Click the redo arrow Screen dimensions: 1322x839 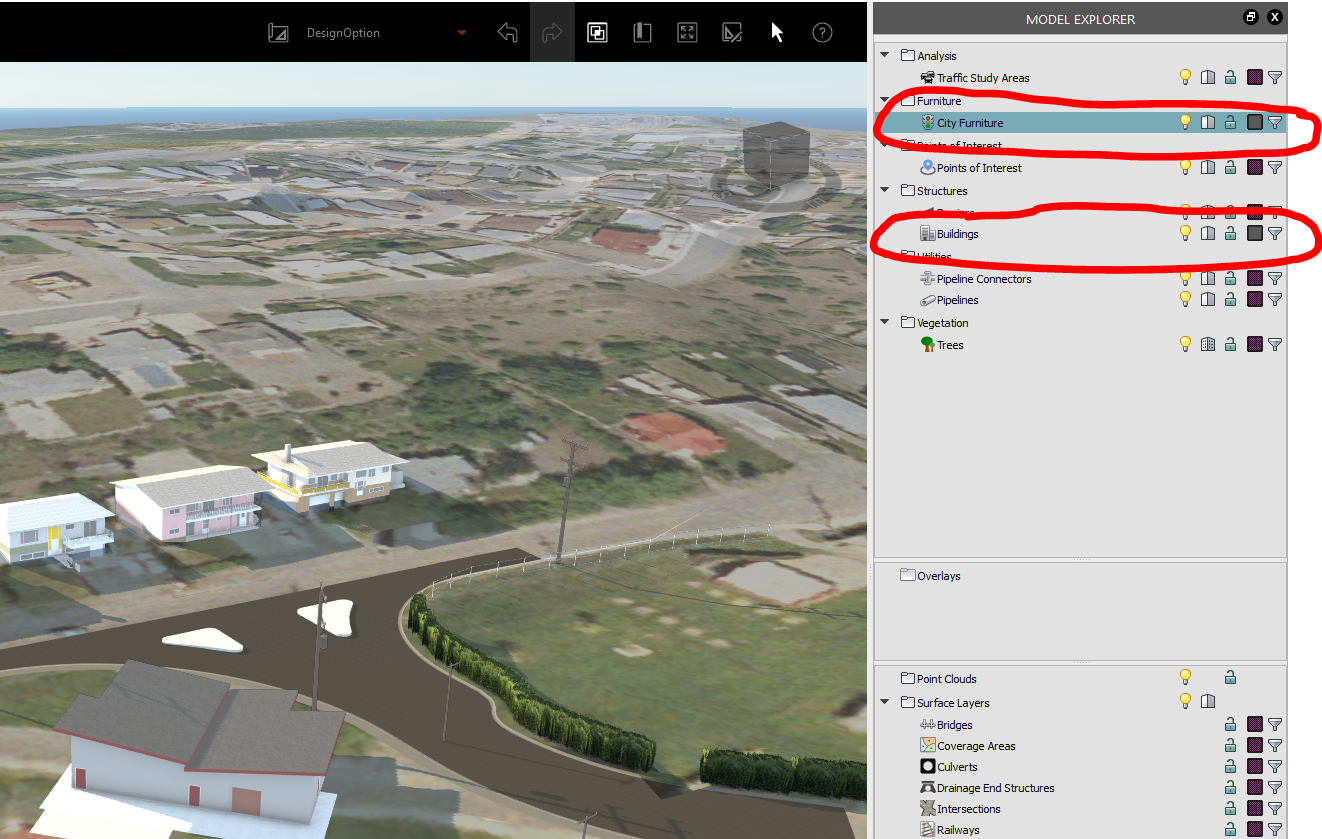(552, 32)
